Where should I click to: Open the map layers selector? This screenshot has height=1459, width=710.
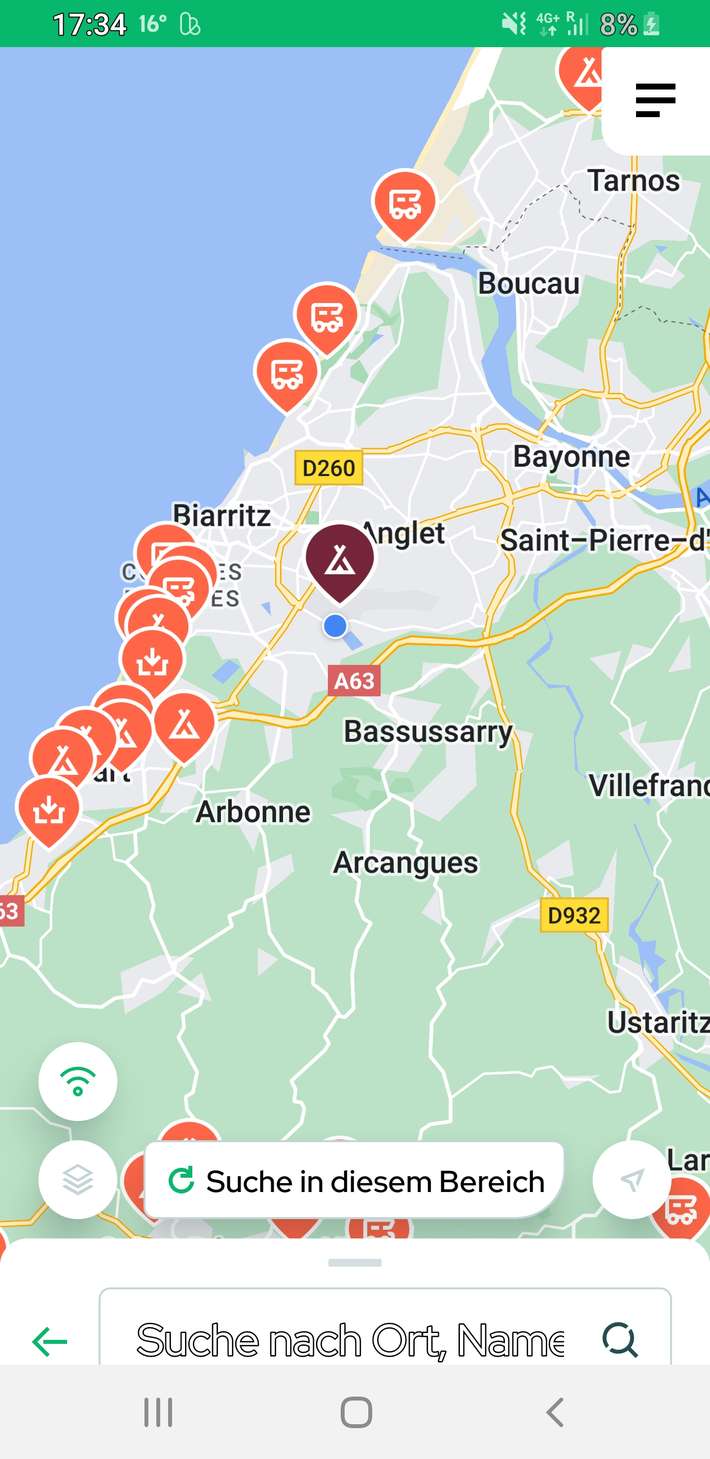click(78, 1180)
